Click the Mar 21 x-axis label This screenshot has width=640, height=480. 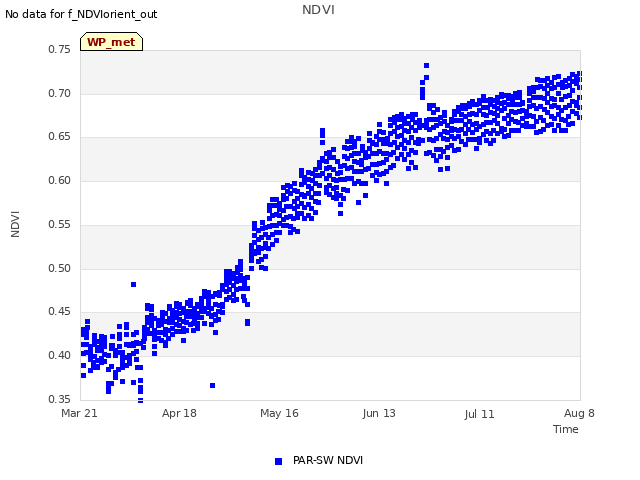79,413
